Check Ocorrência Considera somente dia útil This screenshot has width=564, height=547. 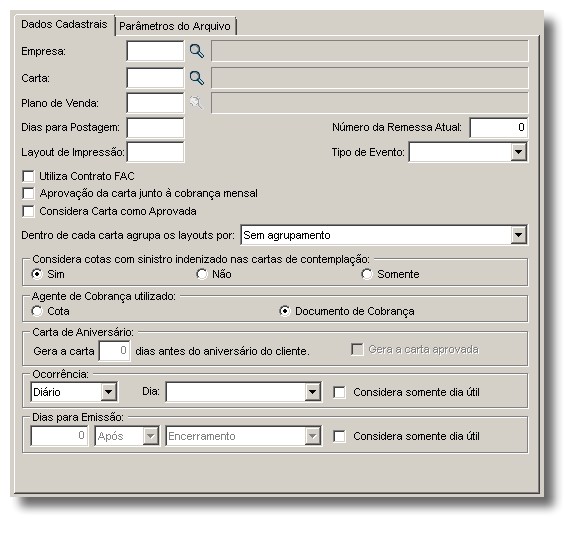[339, 392]
